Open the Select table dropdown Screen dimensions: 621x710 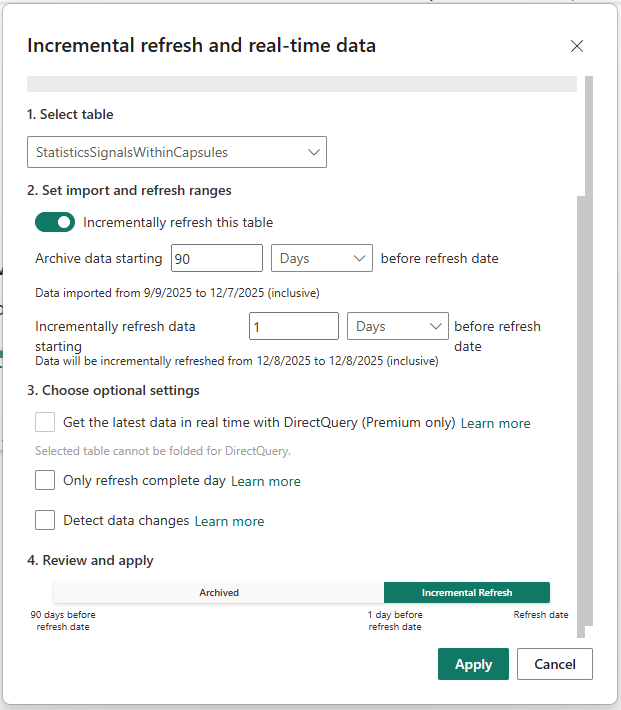tap(176, 152)
